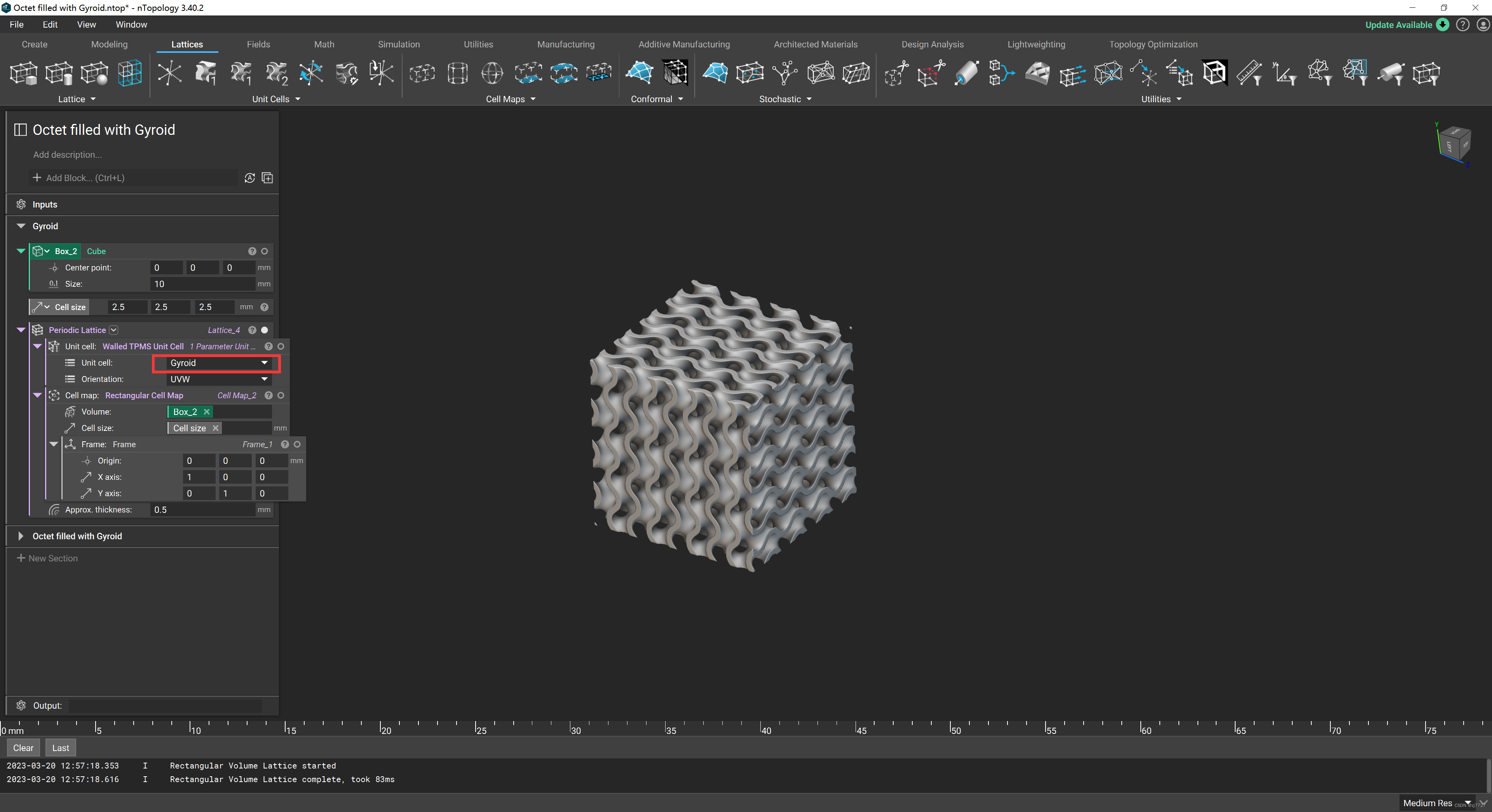Select the spherical cell map icon

tap(492, 73)
